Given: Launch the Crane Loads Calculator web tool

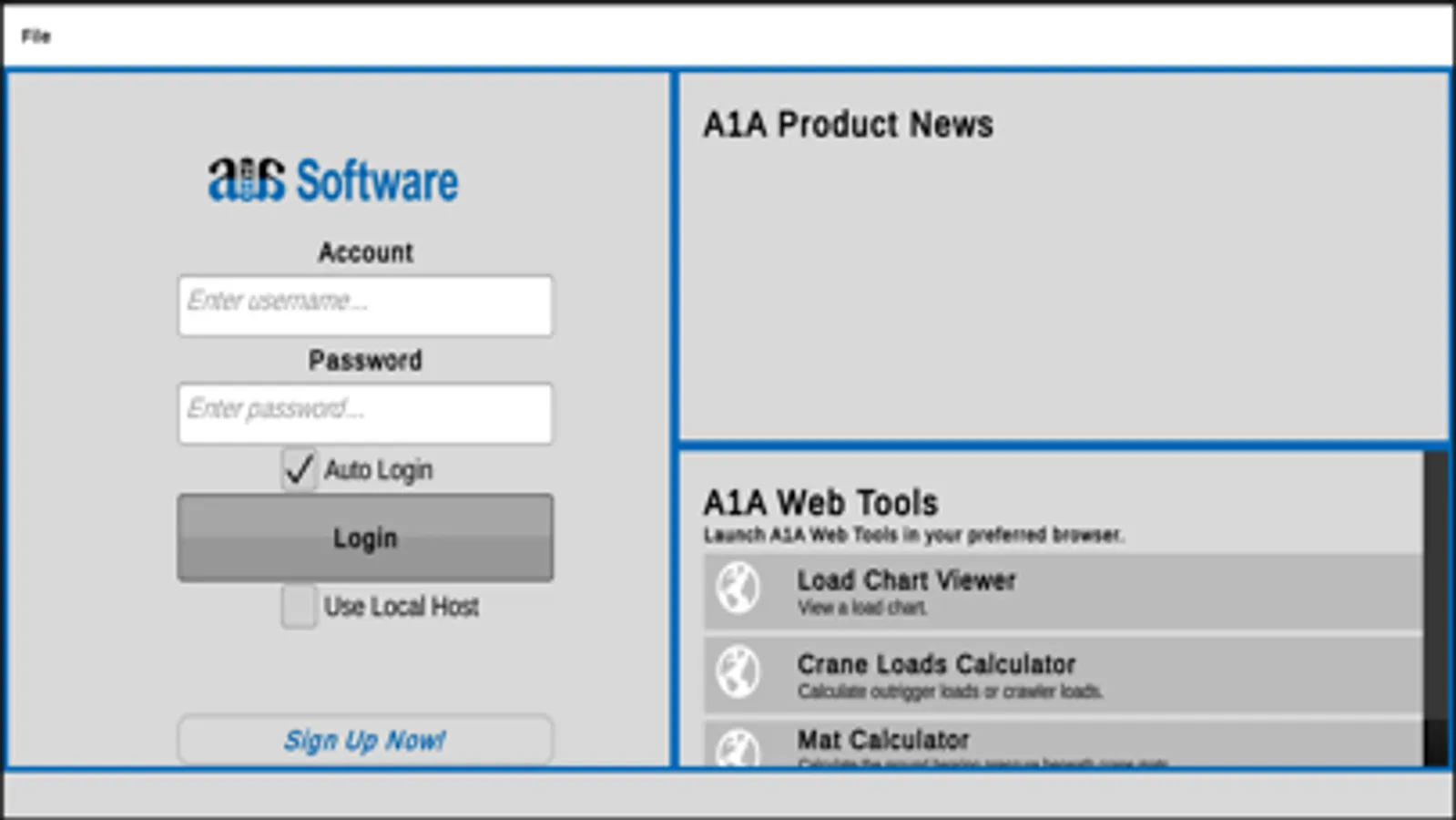Looking at the screenshot, I should click(1063, 675).
